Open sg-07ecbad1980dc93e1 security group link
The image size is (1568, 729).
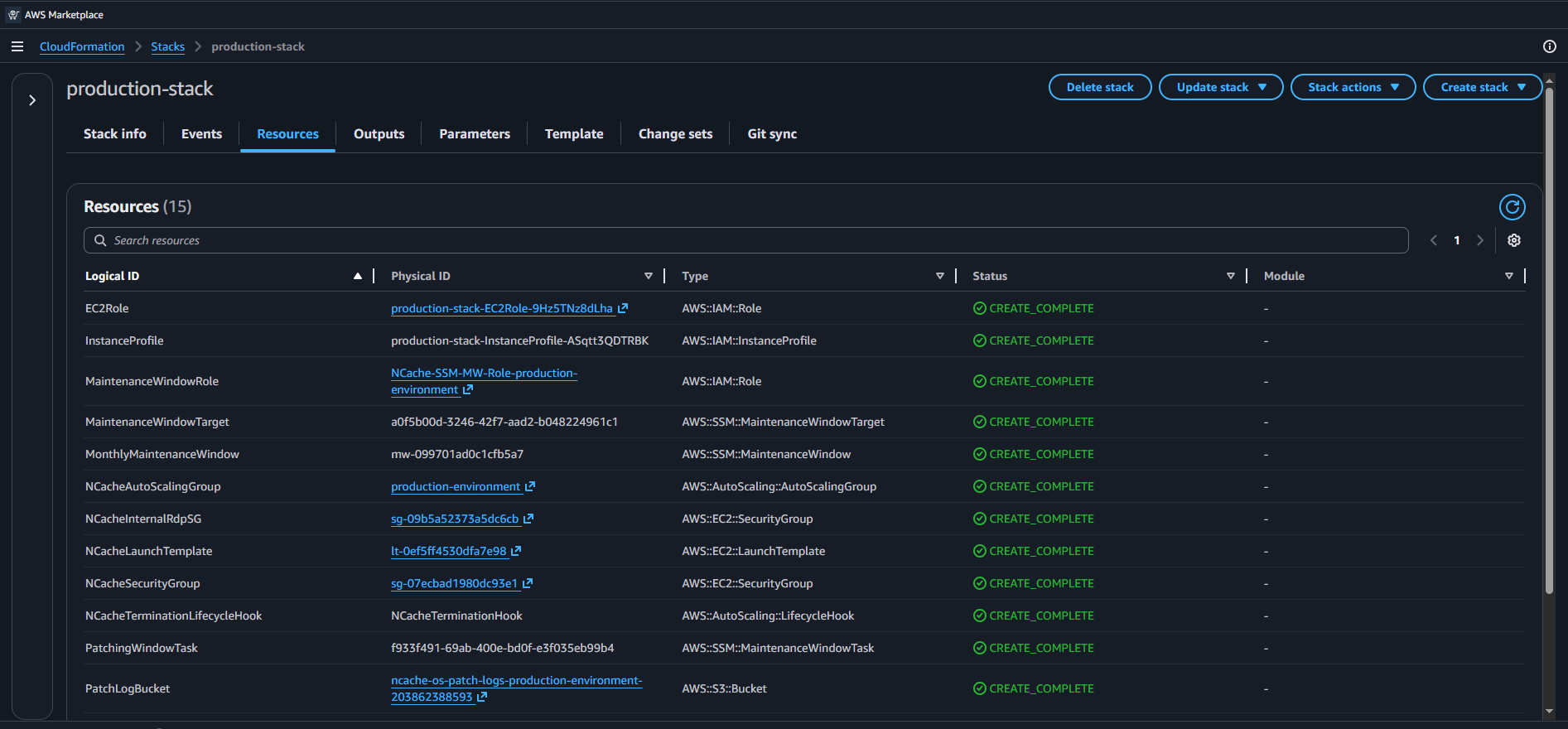click(x=454, y=583)
